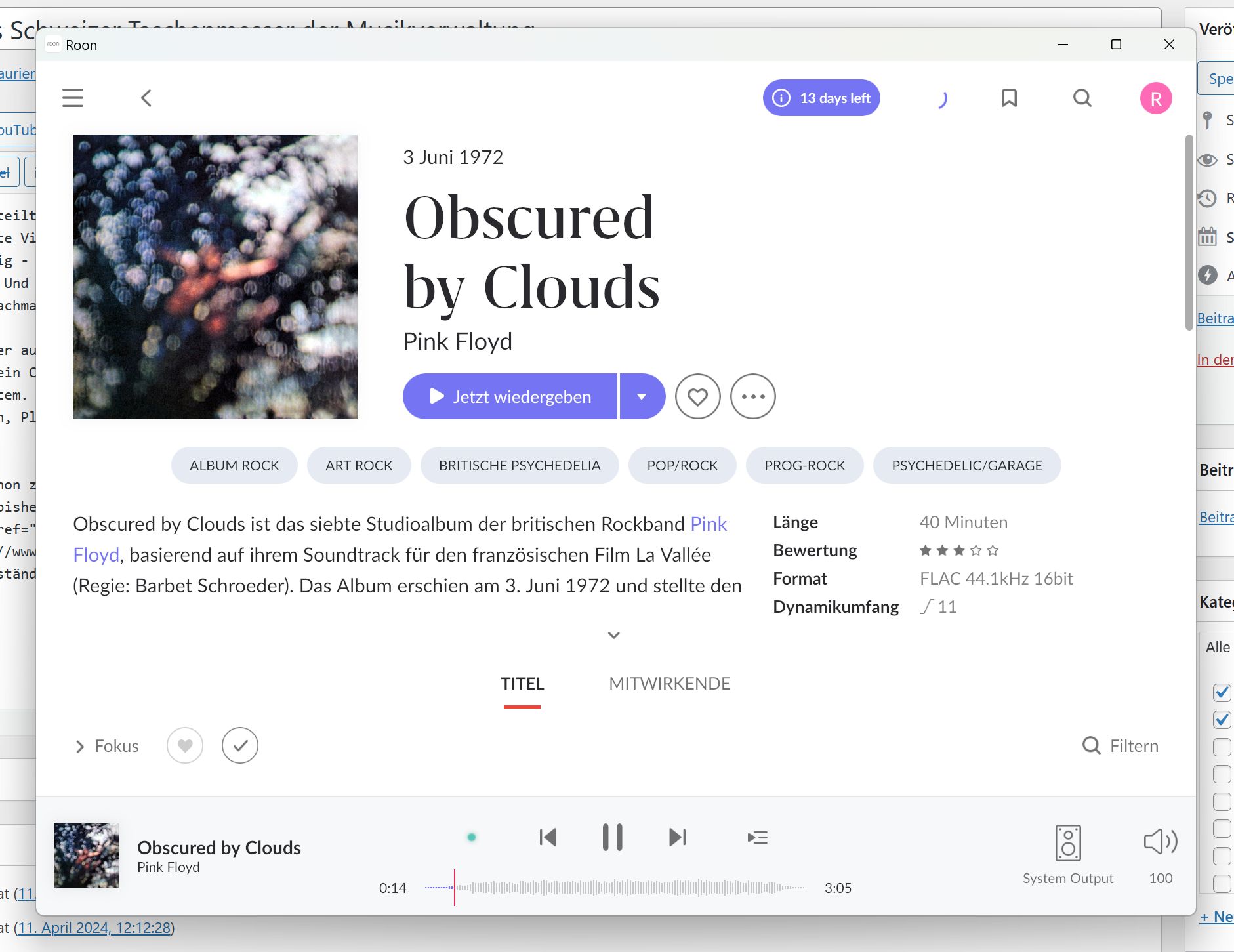
Task: Open the volume control speaker icon
Action: click(x=1161, y=842)
